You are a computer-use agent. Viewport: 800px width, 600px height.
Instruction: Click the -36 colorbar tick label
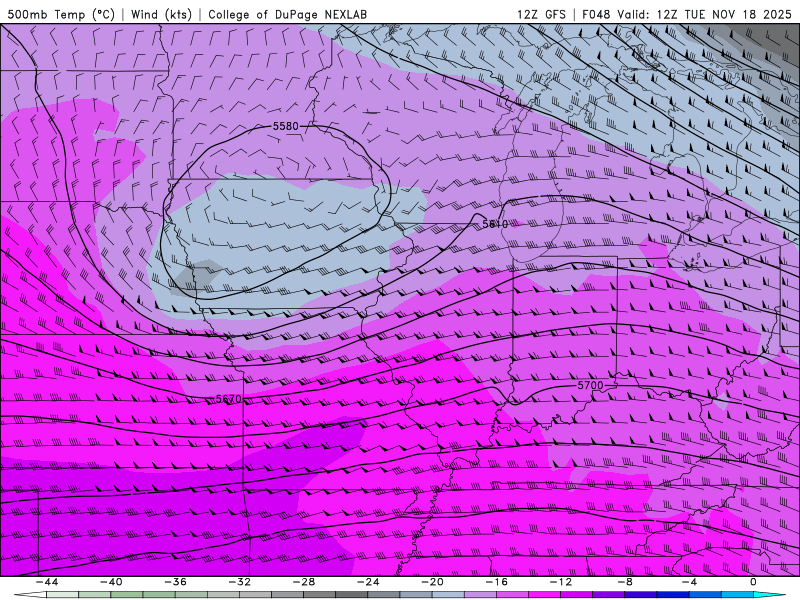point(176,582)
